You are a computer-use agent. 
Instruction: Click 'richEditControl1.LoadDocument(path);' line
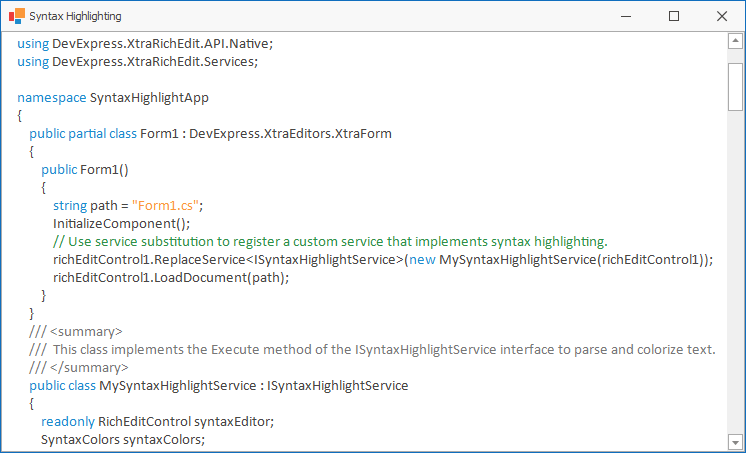point(171,278)
